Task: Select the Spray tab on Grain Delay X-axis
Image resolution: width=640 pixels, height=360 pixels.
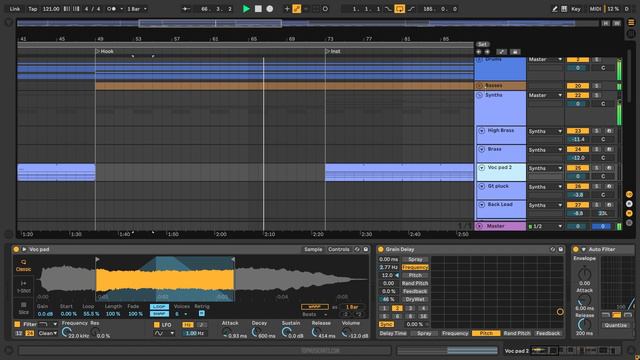Action: tap(424, 333)
